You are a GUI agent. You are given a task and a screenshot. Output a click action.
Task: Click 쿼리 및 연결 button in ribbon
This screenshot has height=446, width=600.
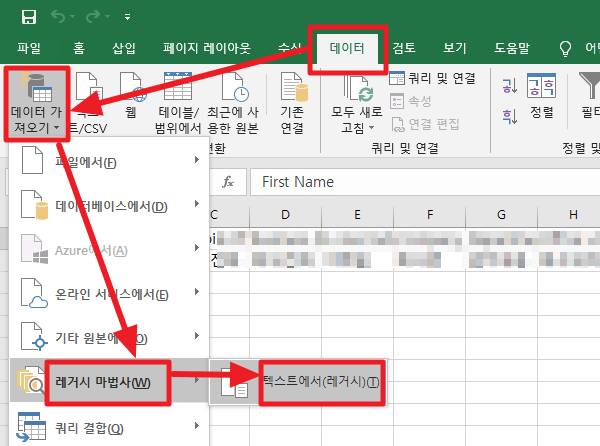click(x=432, y=78)
